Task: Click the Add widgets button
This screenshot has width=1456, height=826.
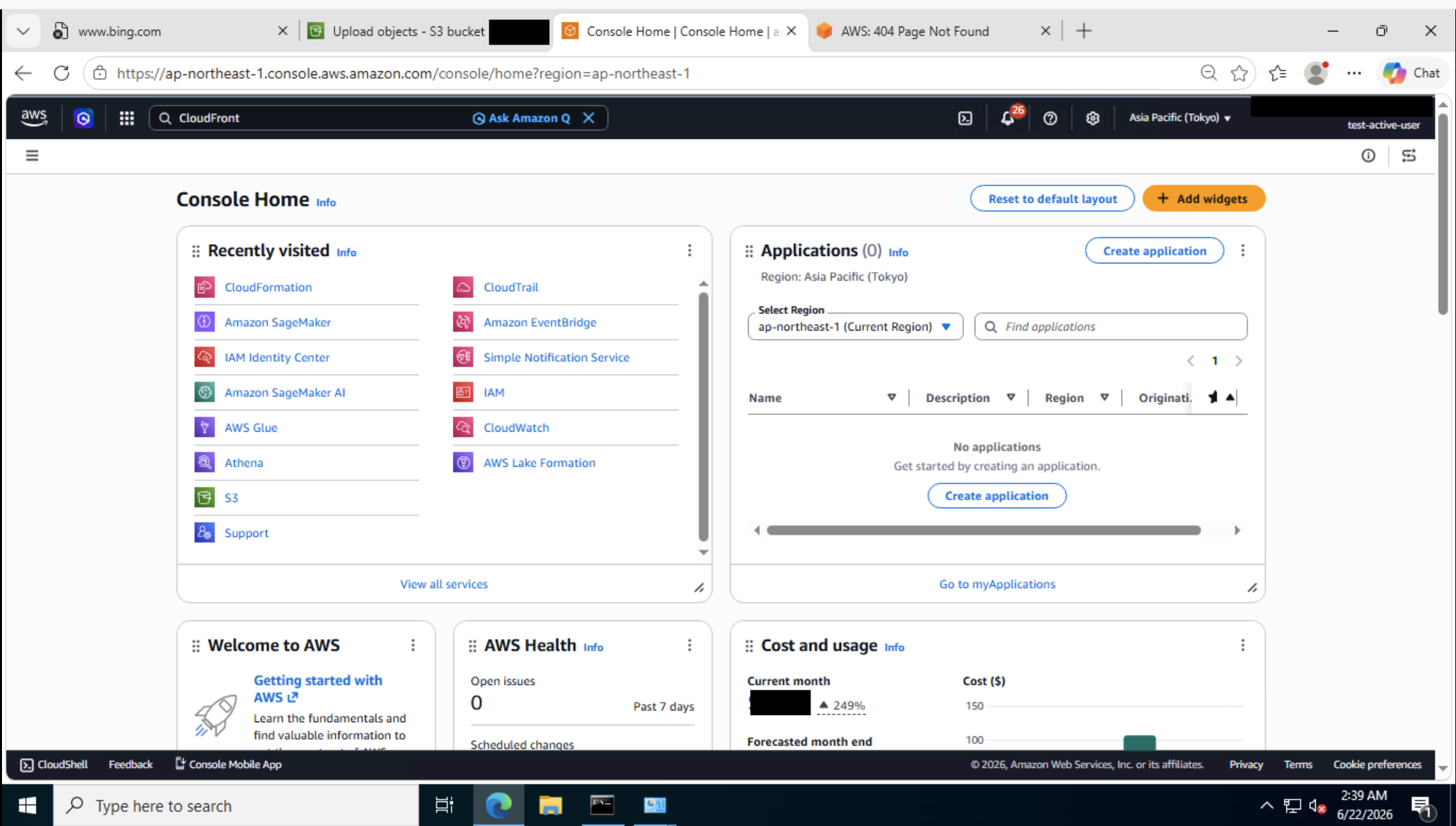Action: click(x=1203, y=198)
